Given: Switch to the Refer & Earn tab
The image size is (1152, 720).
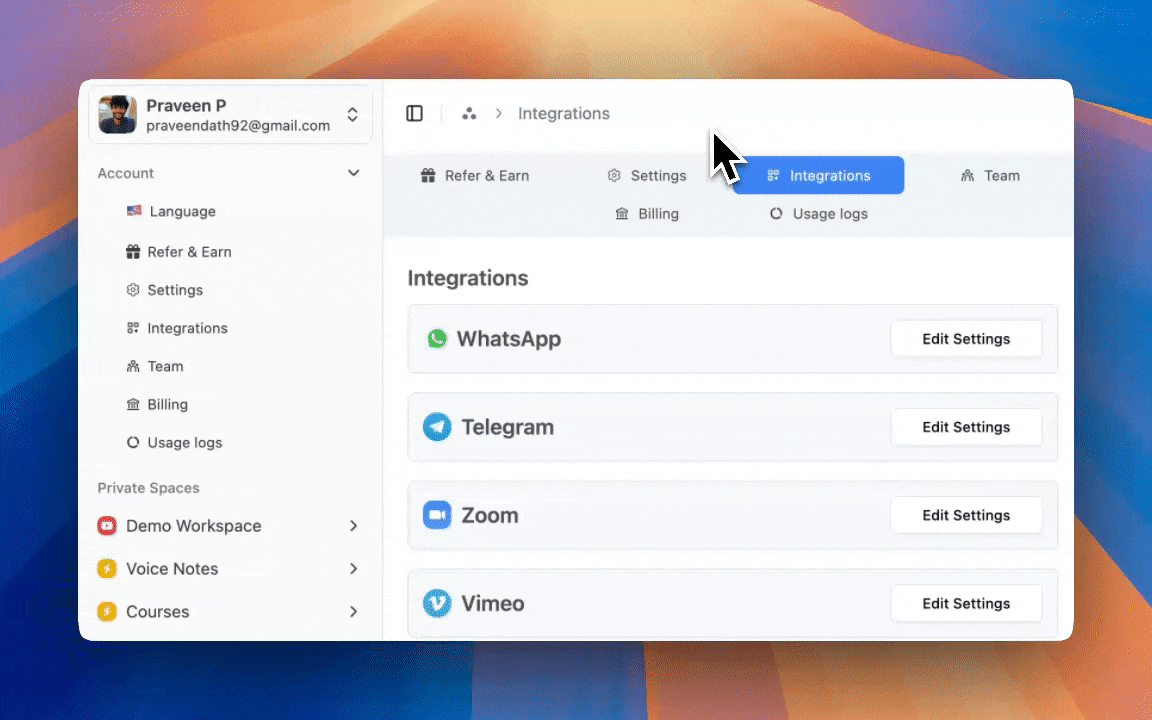Looking at the screenshot, I should coord(475,176).
